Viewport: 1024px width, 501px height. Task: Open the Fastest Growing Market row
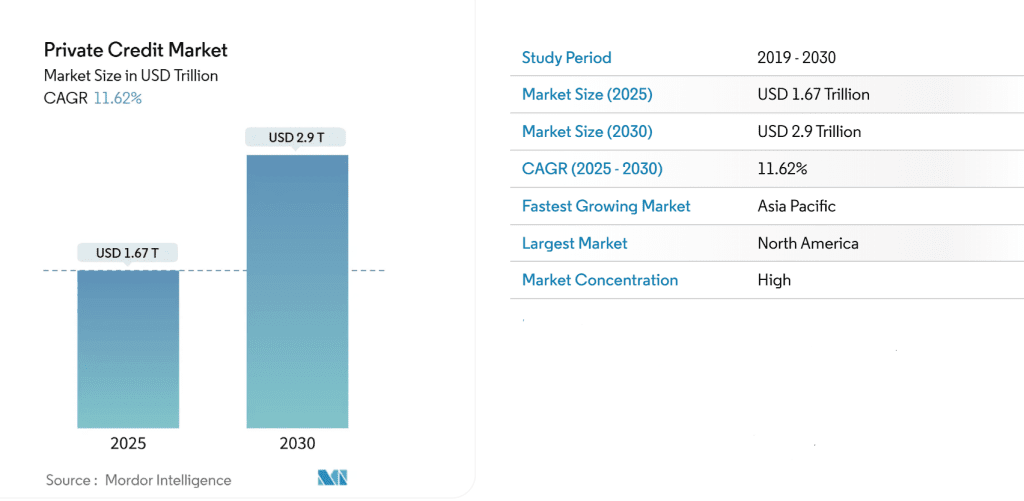(606, 206)
